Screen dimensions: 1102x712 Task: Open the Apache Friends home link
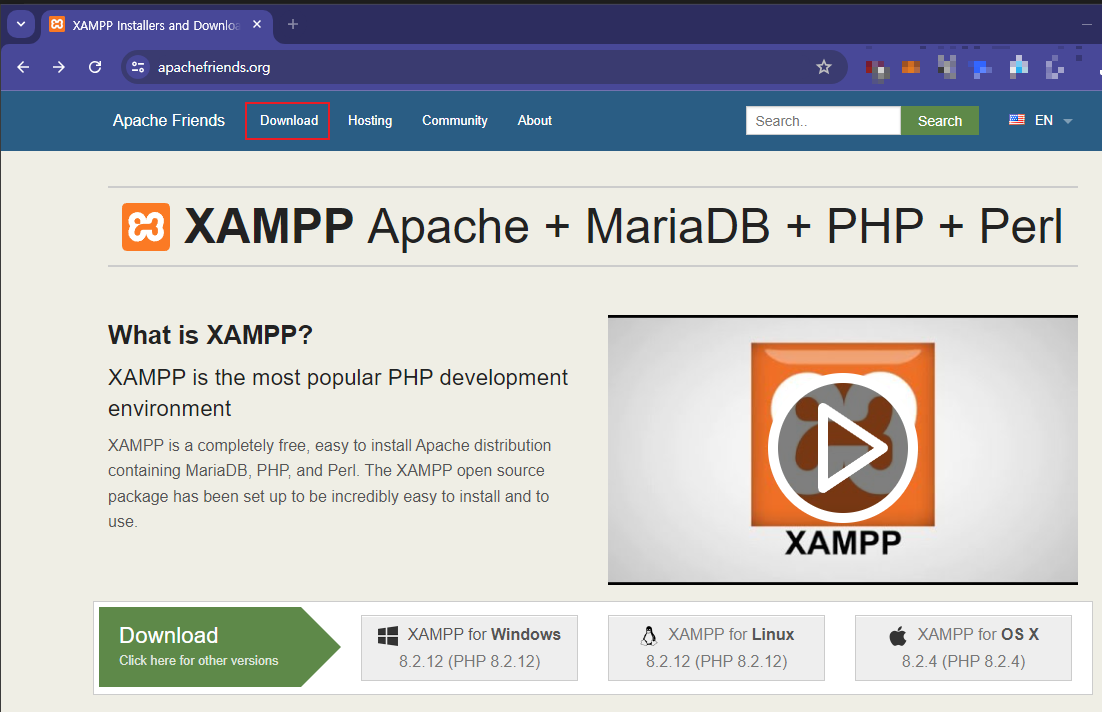click(x=169, y=120)
